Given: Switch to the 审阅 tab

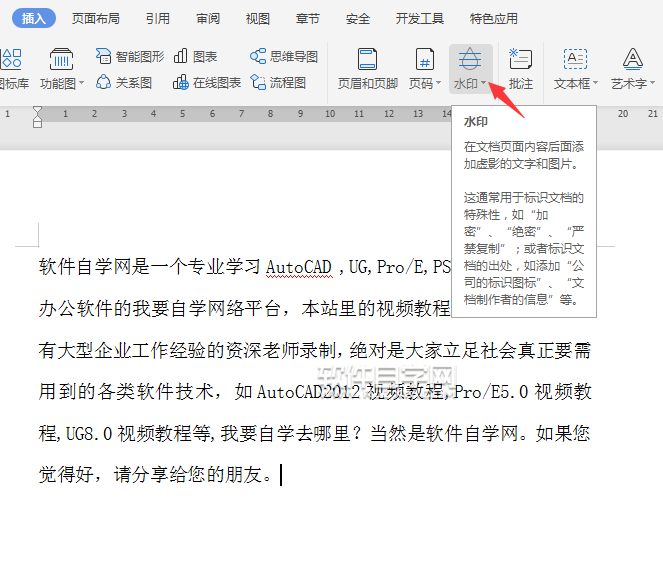Looking at the screenshot, I should (208, 19).
